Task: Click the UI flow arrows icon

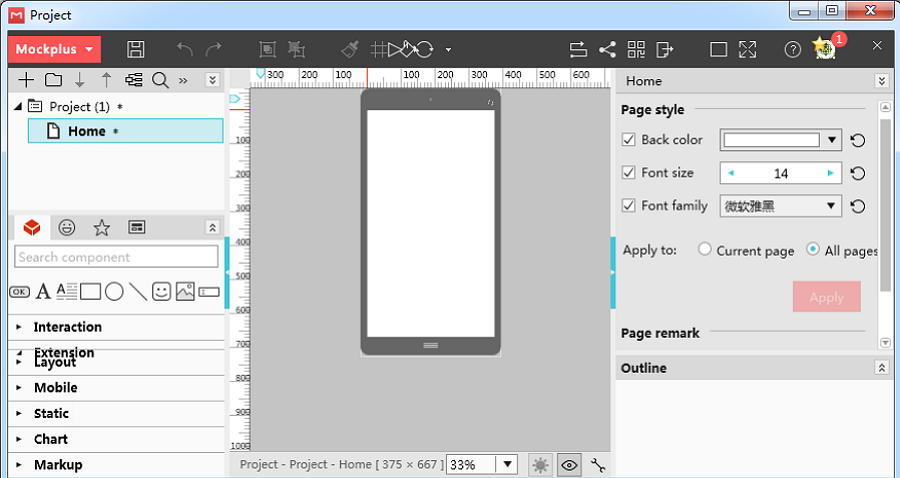Action: point(578,49)
